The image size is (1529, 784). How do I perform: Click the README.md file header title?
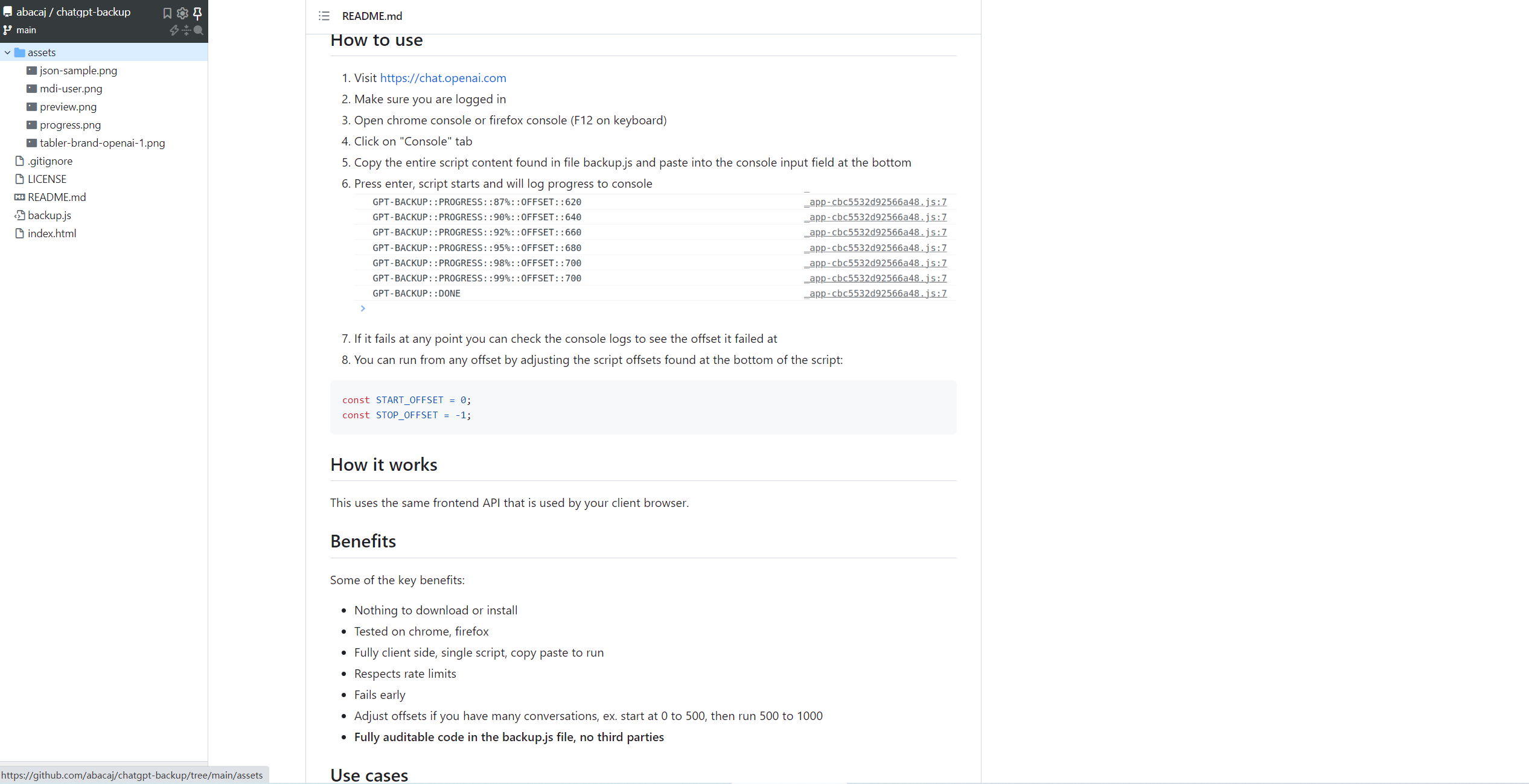[x=372, y=16]
